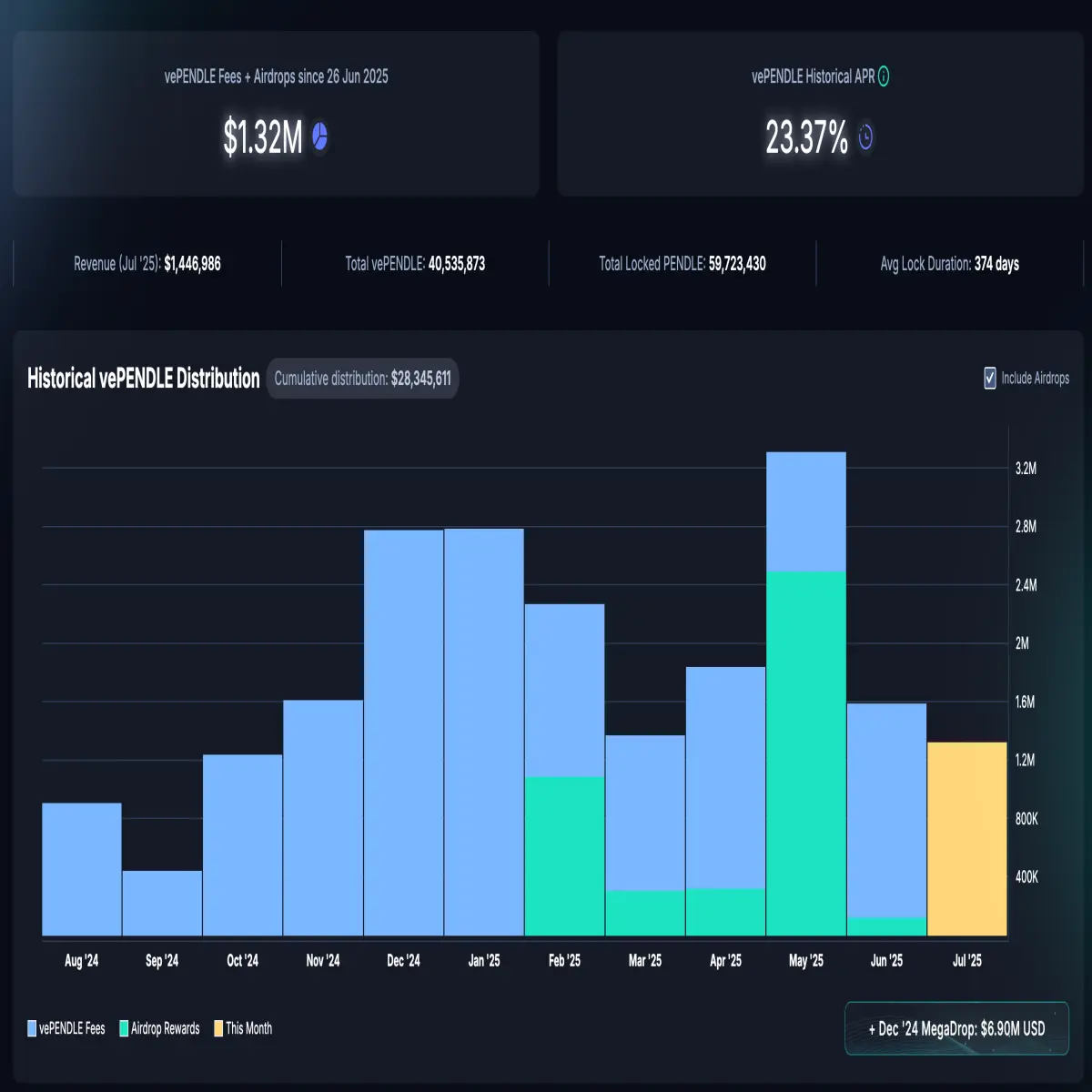The width and height of the screenshot is (1092, 1092).
Task: Click the clock icon beside 23.37%
Action: (865, 137)
